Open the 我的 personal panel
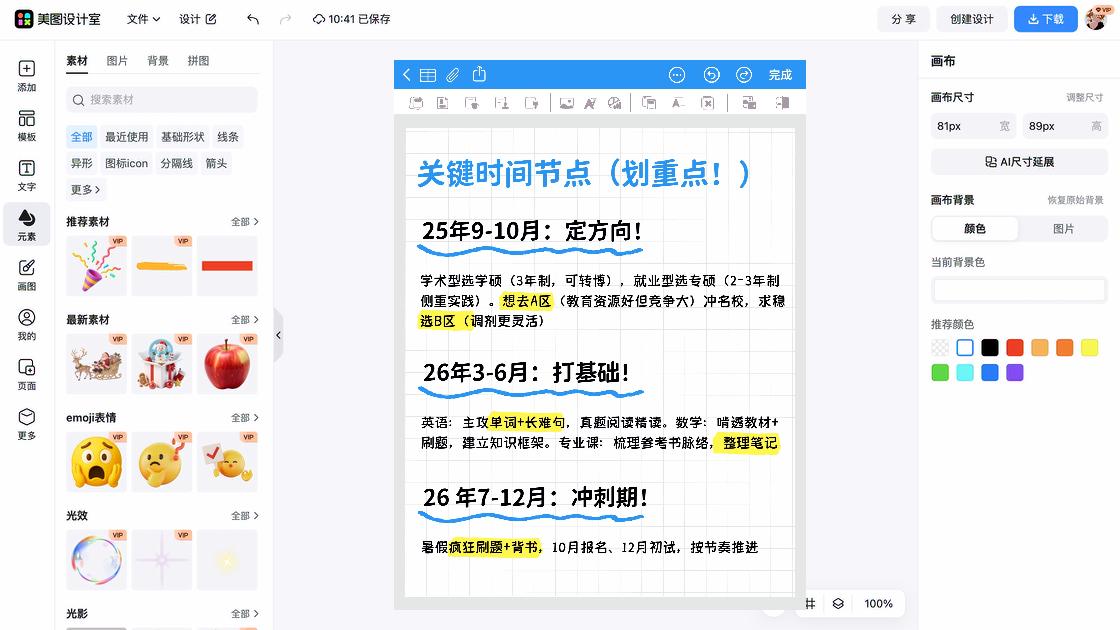Image resolution: width=1120 pixels, height=630 pixels. point(26,324)
